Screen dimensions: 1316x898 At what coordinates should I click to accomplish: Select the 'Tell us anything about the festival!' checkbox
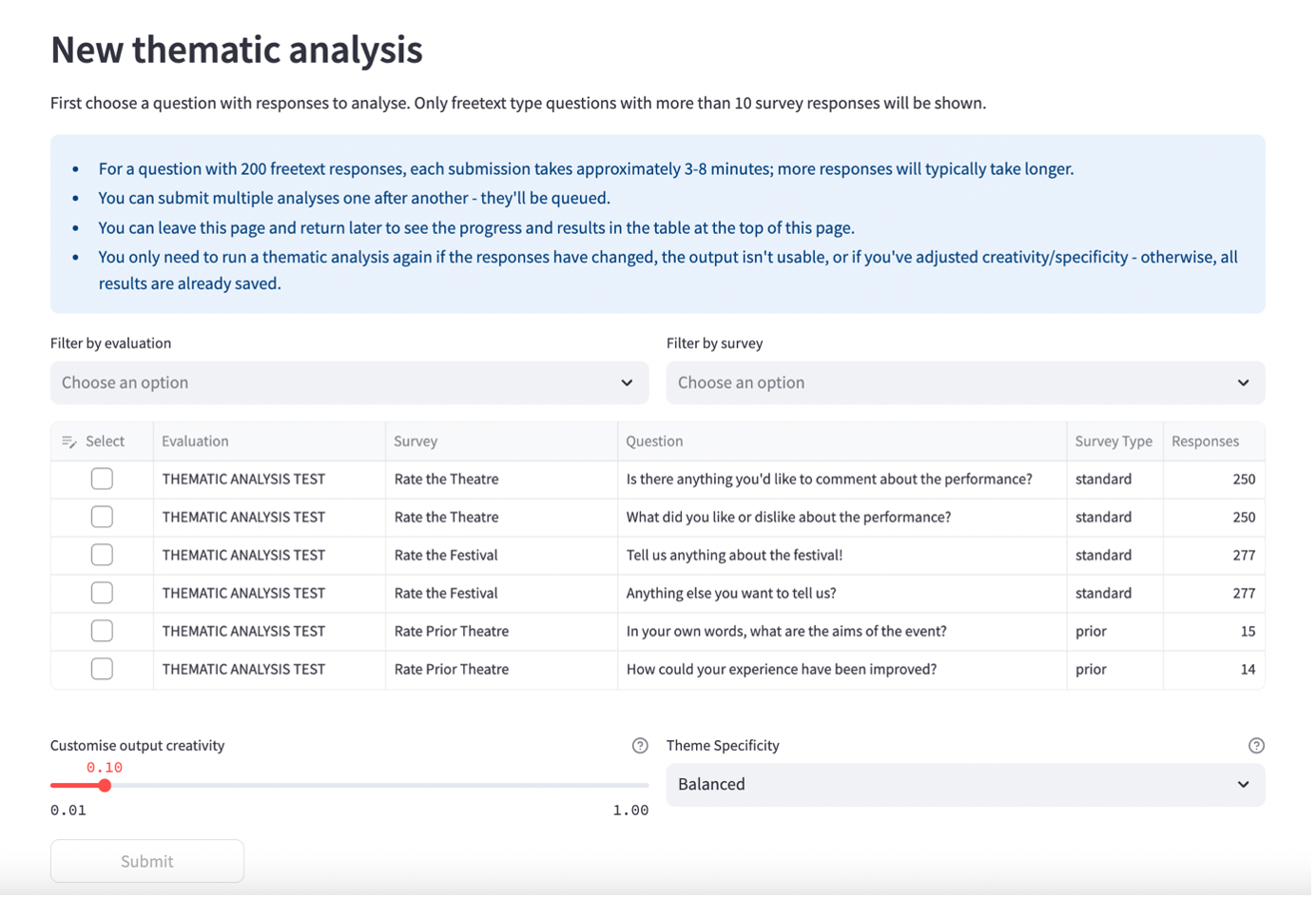(102, 555)
